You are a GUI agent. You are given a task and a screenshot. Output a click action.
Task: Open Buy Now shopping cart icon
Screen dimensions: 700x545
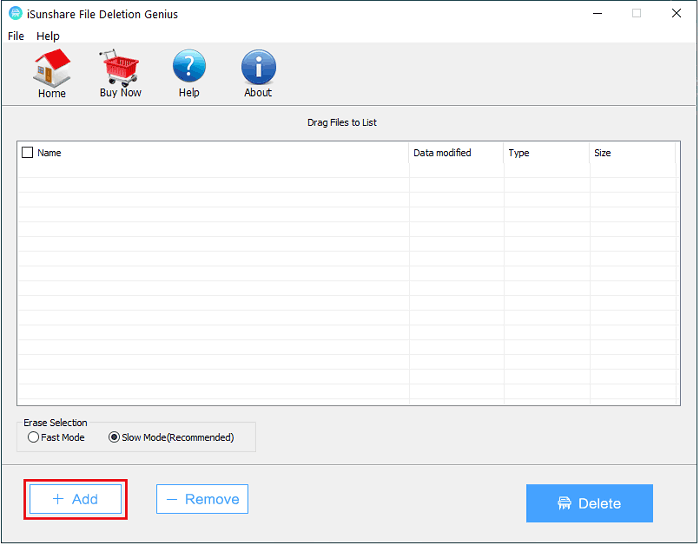120,68
